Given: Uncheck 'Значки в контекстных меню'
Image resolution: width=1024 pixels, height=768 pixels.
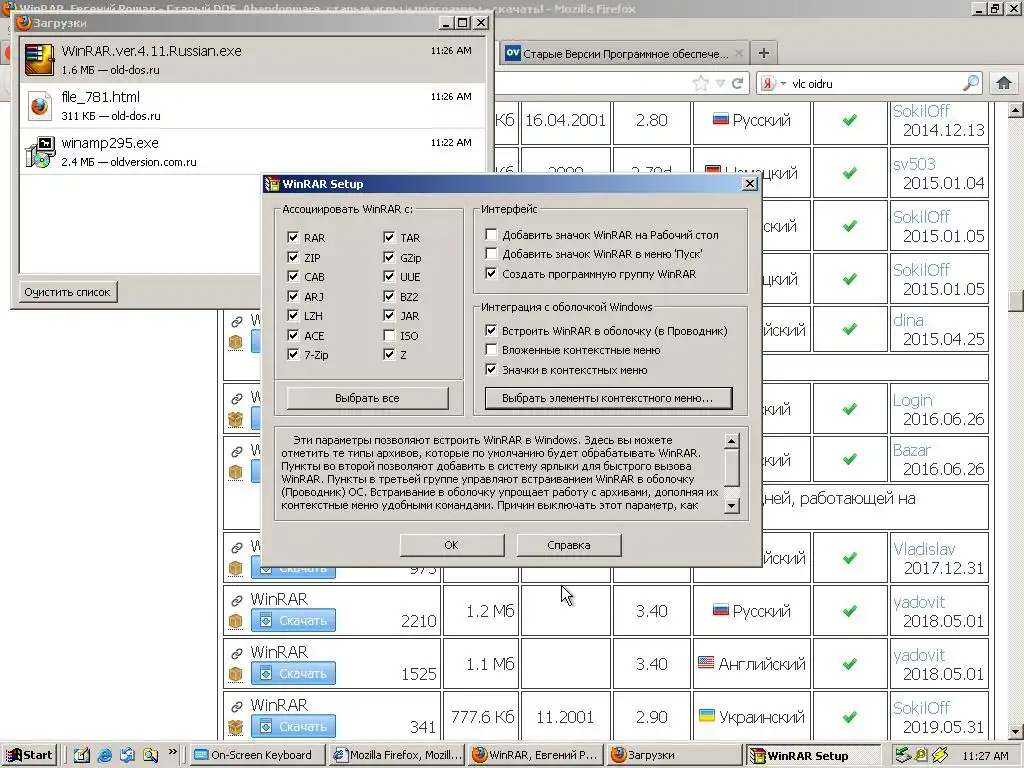Looking at the screenshot, I should (491, 370).
